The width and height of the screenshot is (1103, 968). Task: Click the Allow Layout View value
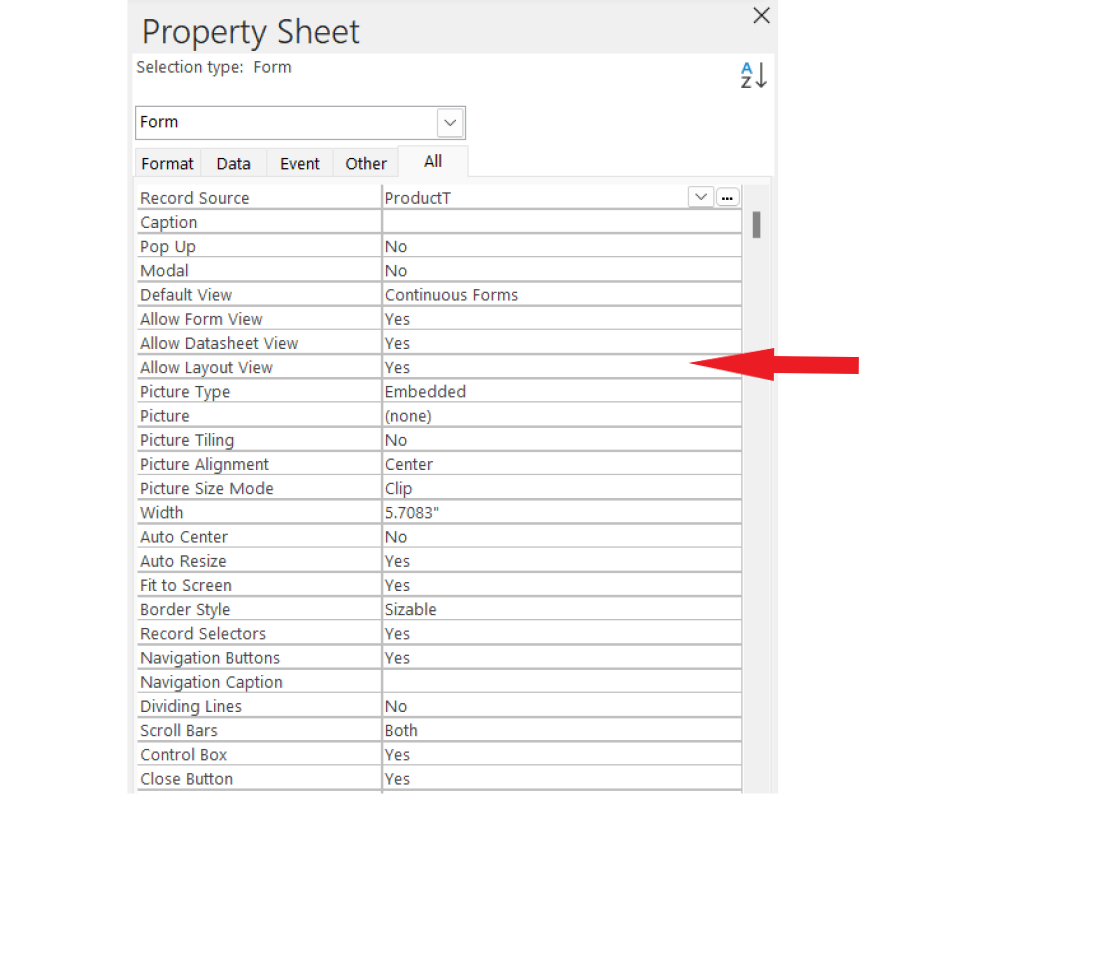[x=560, y=368]
